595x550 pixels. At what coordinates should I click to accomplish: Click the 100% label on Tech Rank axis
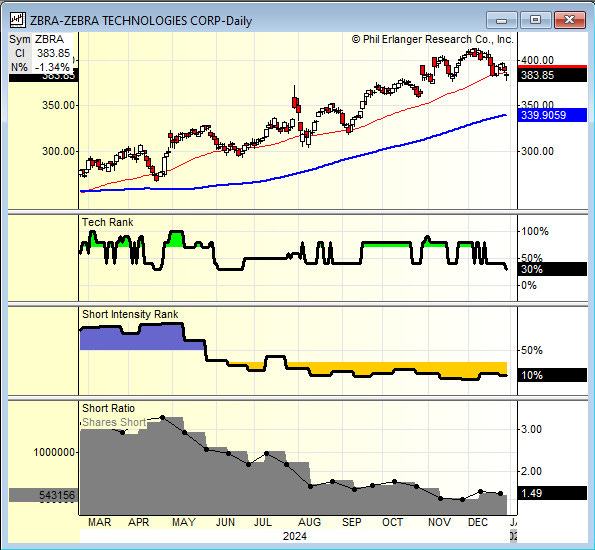(535, 231)
